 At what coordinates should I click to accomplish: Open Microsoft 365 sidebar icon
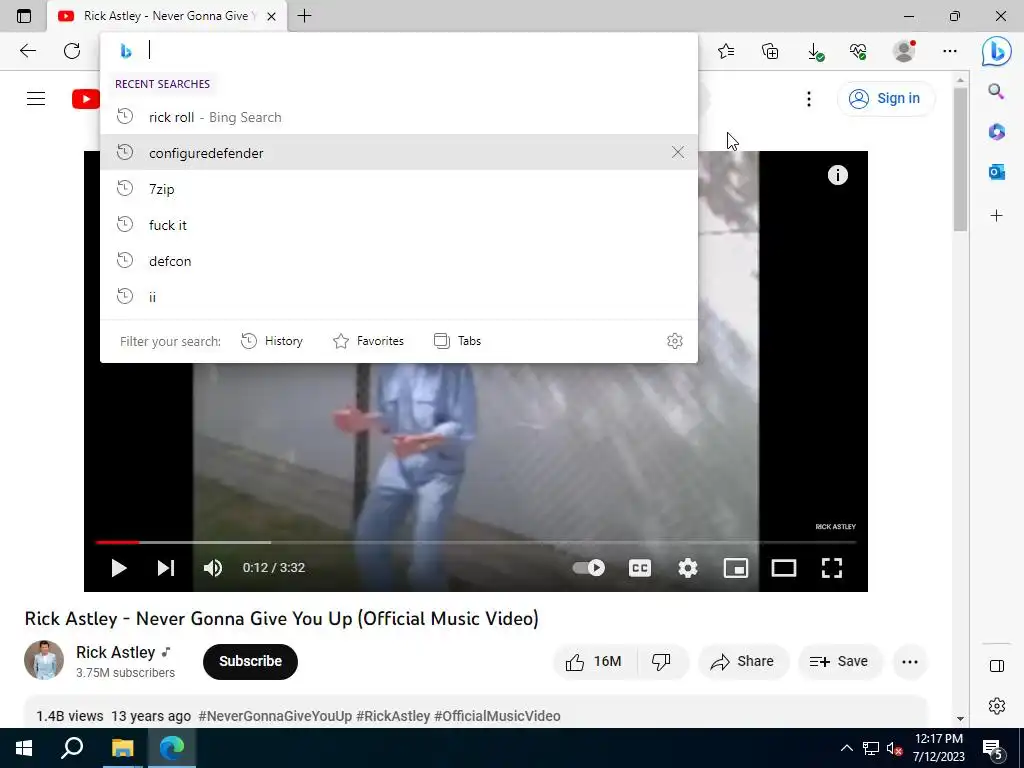pos(997,132)
